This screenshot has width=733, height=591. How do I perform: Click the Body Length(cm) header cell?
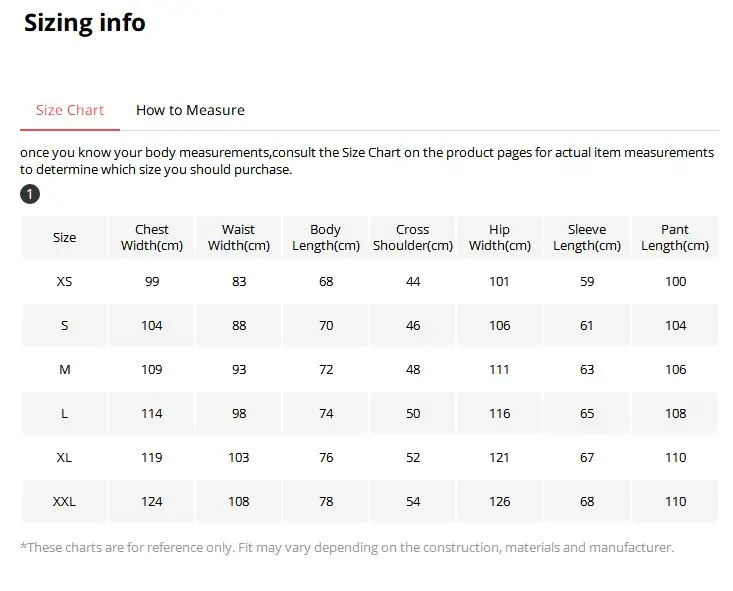point(326,238)
